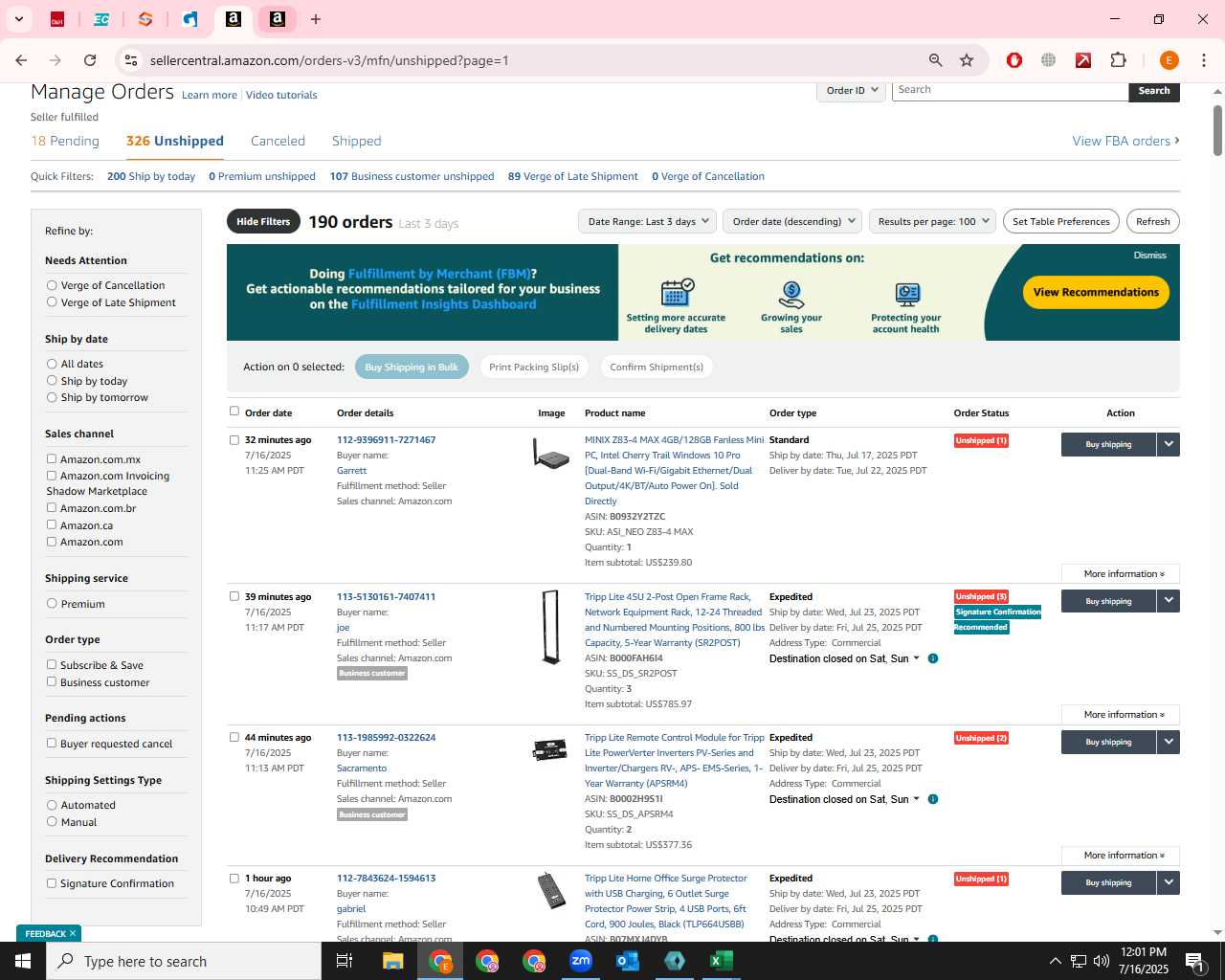The height and width of the screenshot is (980, 1225).
Task: Click the View Recommendations button
Action: tap(1096, 292)
